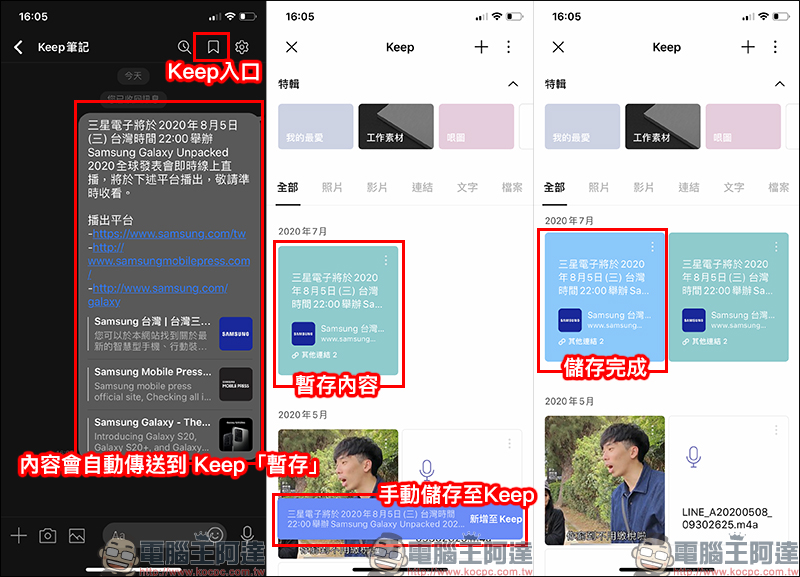Open options dots on blue saved Samsung card
The image size is (800, 577).
(653, 247)
